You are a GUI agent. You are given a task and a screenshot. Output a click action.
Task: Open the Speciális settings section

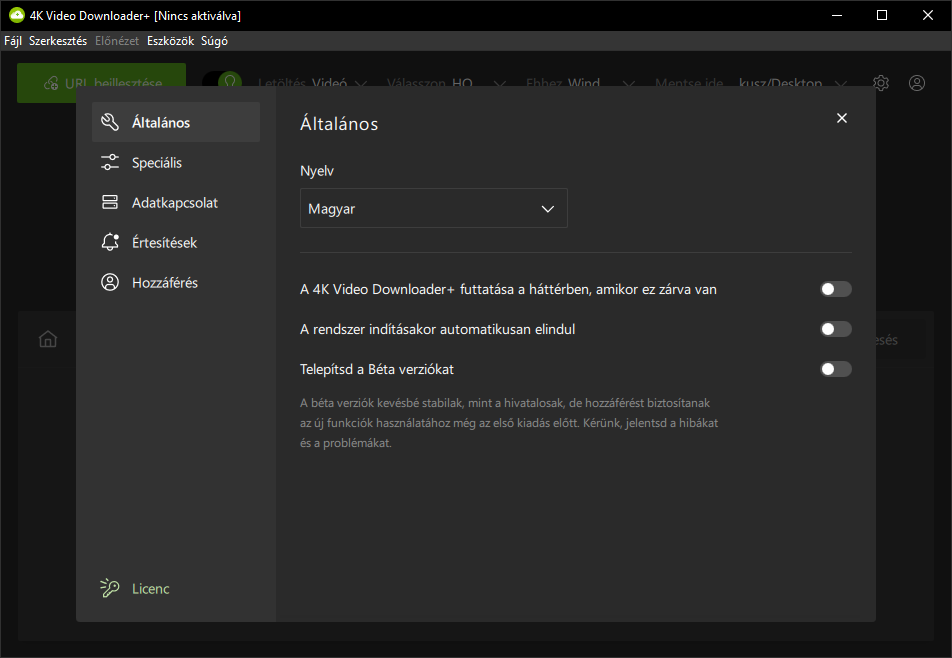tap(175, 162)
